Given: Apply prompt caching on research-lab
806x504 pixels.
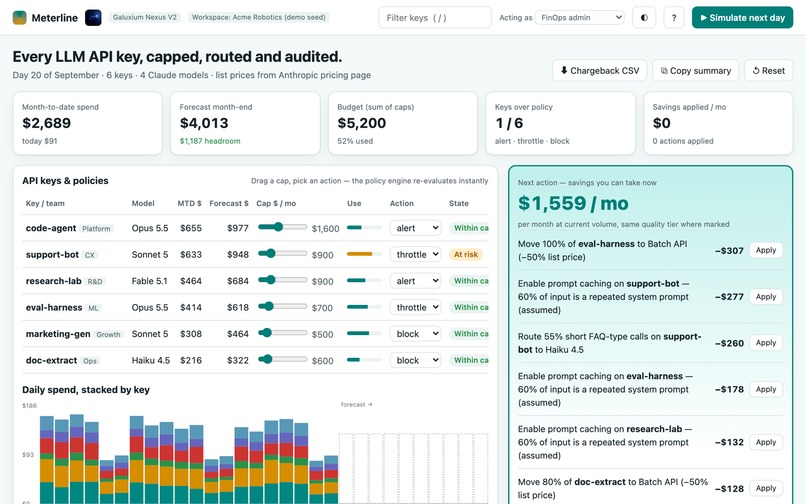Looking at the screenshot, I should [766, 442].
